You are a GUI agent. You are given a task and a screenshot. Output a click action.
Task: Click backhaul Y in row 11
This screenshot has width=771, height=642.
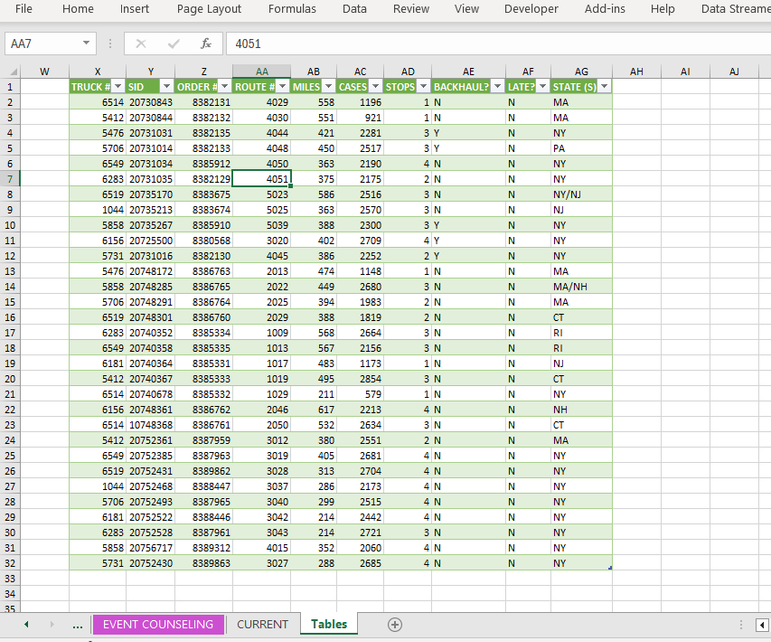[x=468, y=240]
